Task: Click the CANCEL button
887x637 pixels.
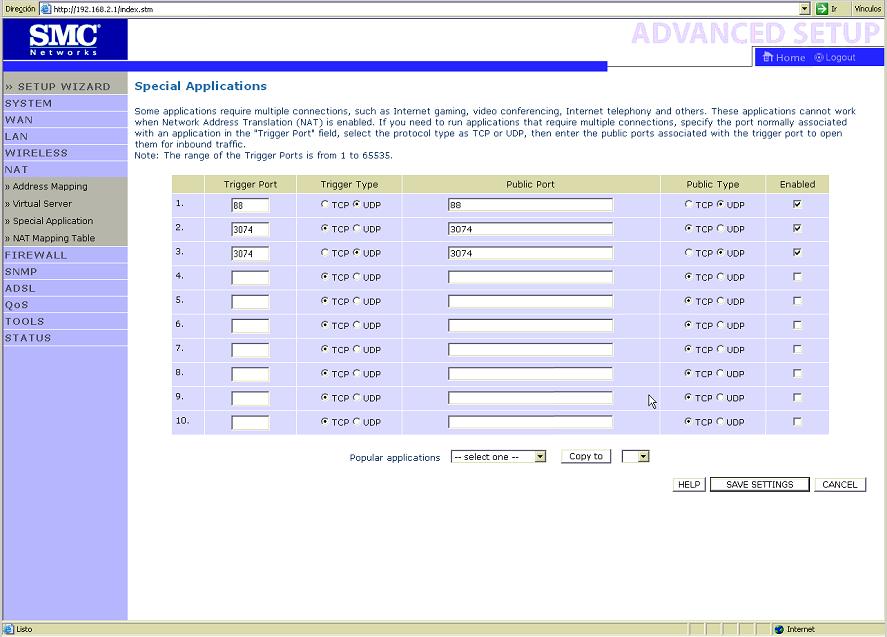Action: pos(840,484)
